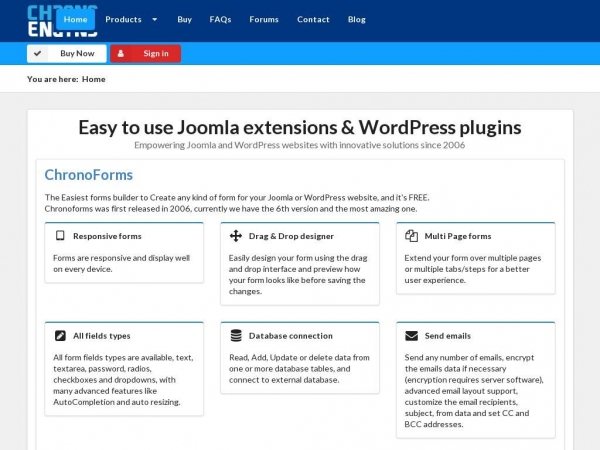The height and width of the screenshot is (450, 600).
Task: Click the Sign in button
Action: (x=145, y=54)
